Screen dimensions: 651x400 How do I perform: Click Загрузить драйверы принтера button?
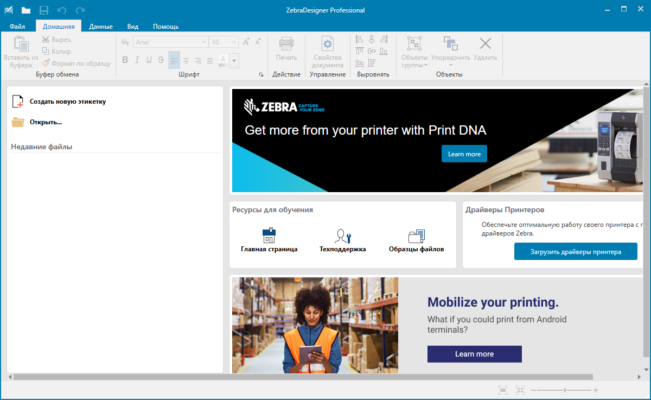pyautogui.click(x=575, y=252)
